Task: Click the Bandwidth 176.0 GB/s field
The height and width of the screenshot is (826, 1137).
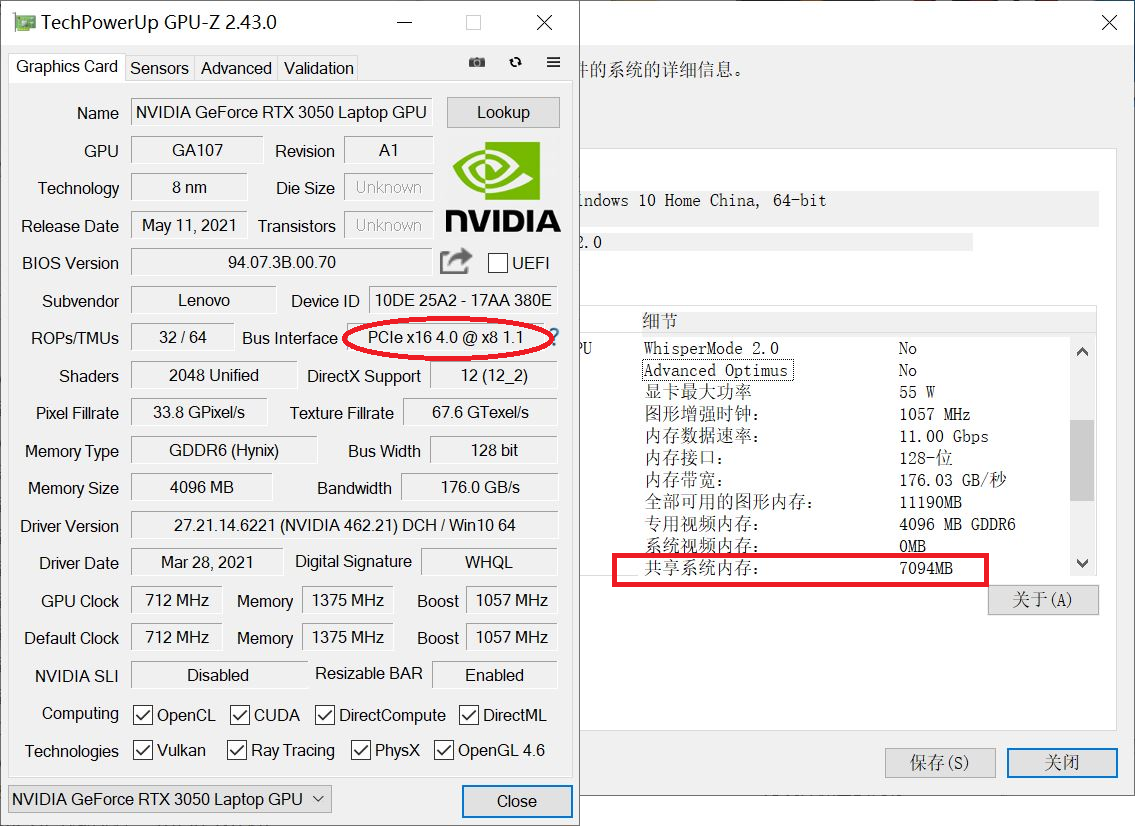Action: [480, 487]
